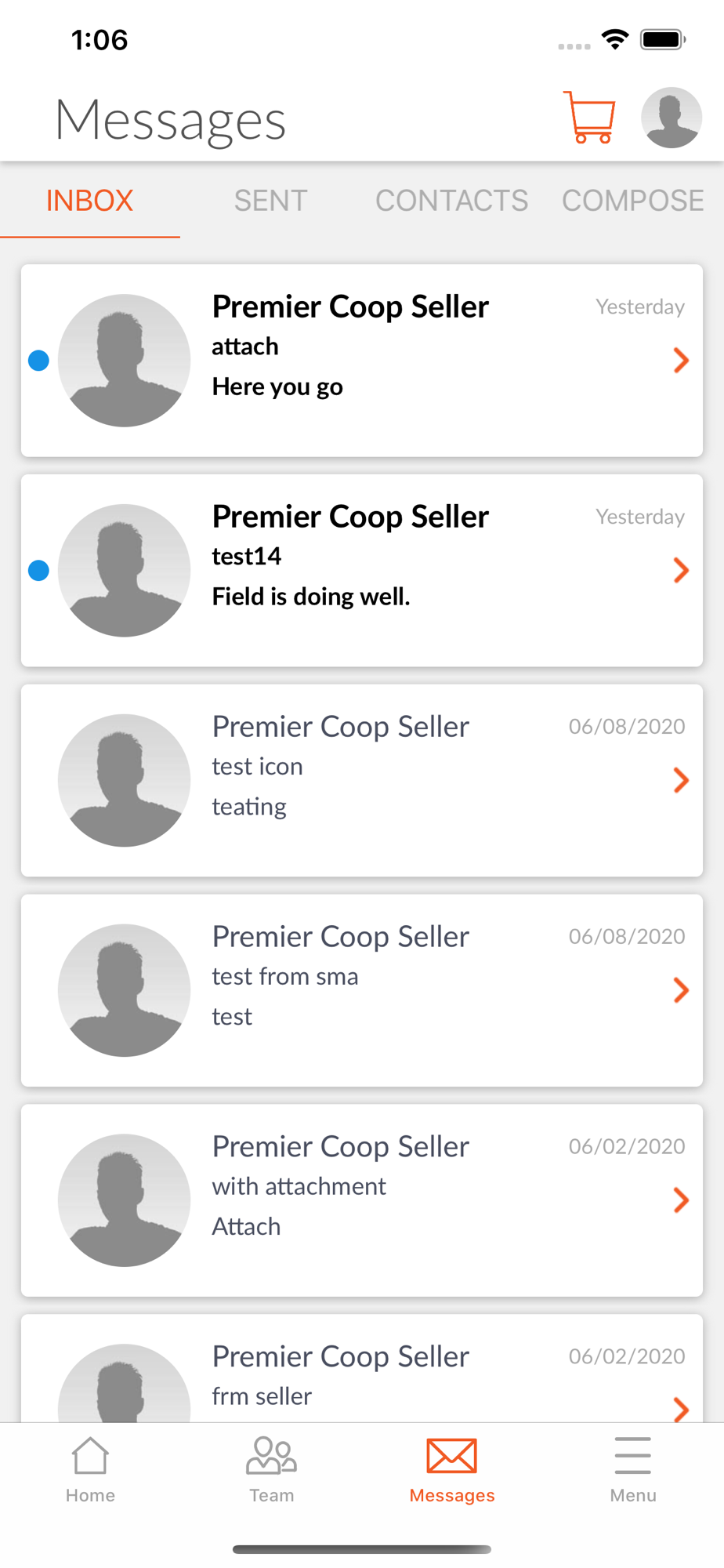Viewport: 724px width, 1568px height.
Task: Open the COMPOSE tab
Action: (x=632, y=201)
